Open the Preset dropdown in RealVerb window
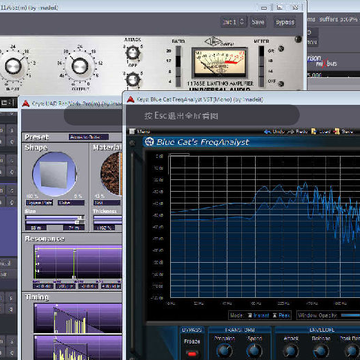 click(x=89, y=137)
